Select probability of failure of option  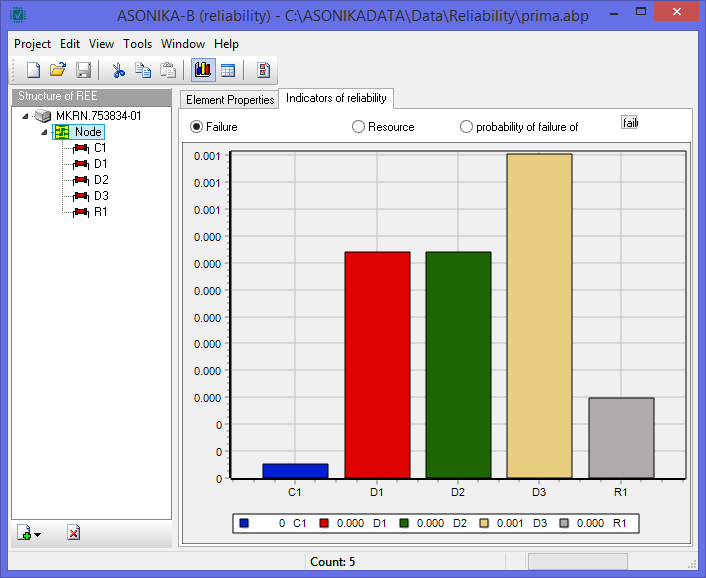pos(466,127)
